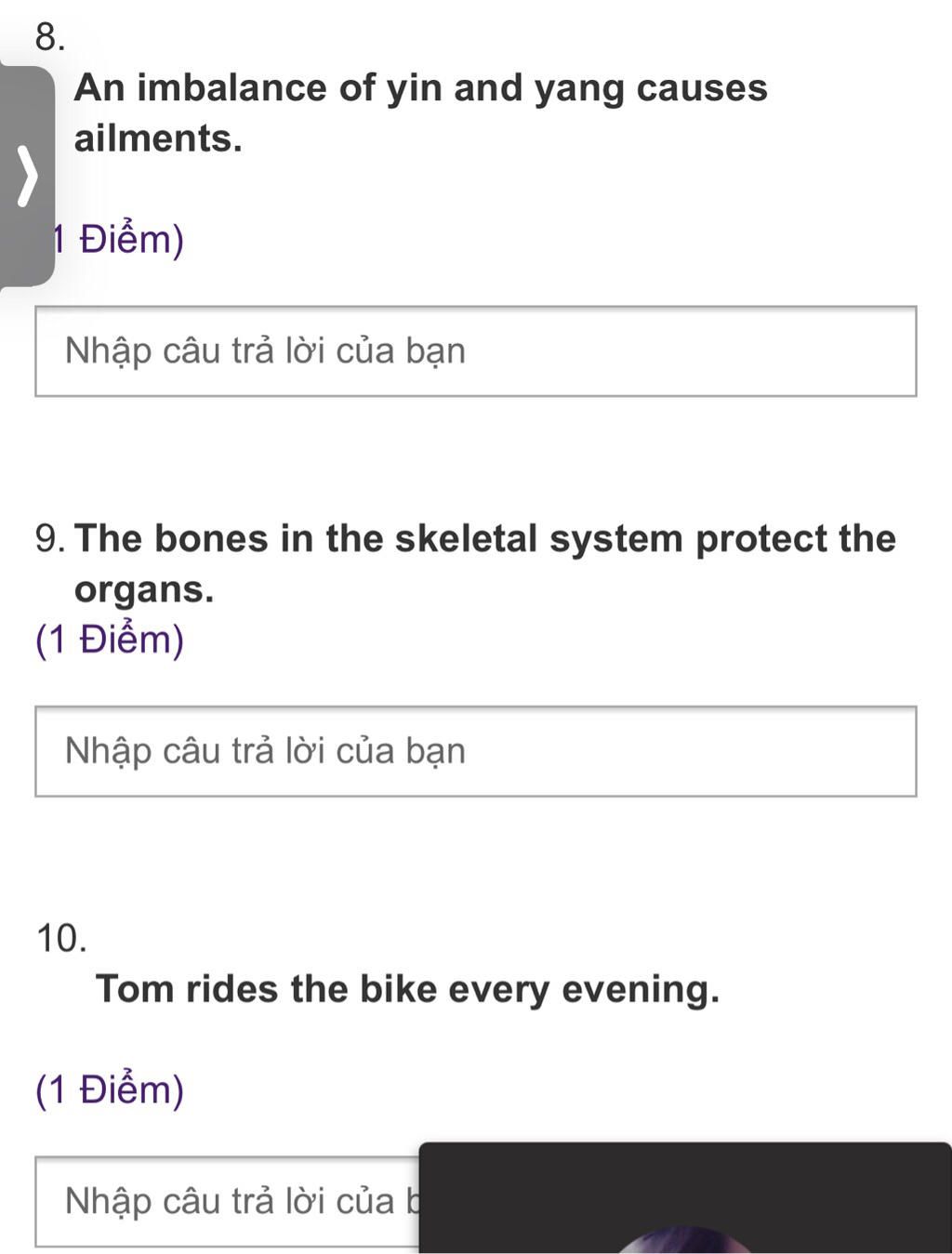
Task: Click the (1 Điểm) label under question 10
Action: [x=110, y=1089]
